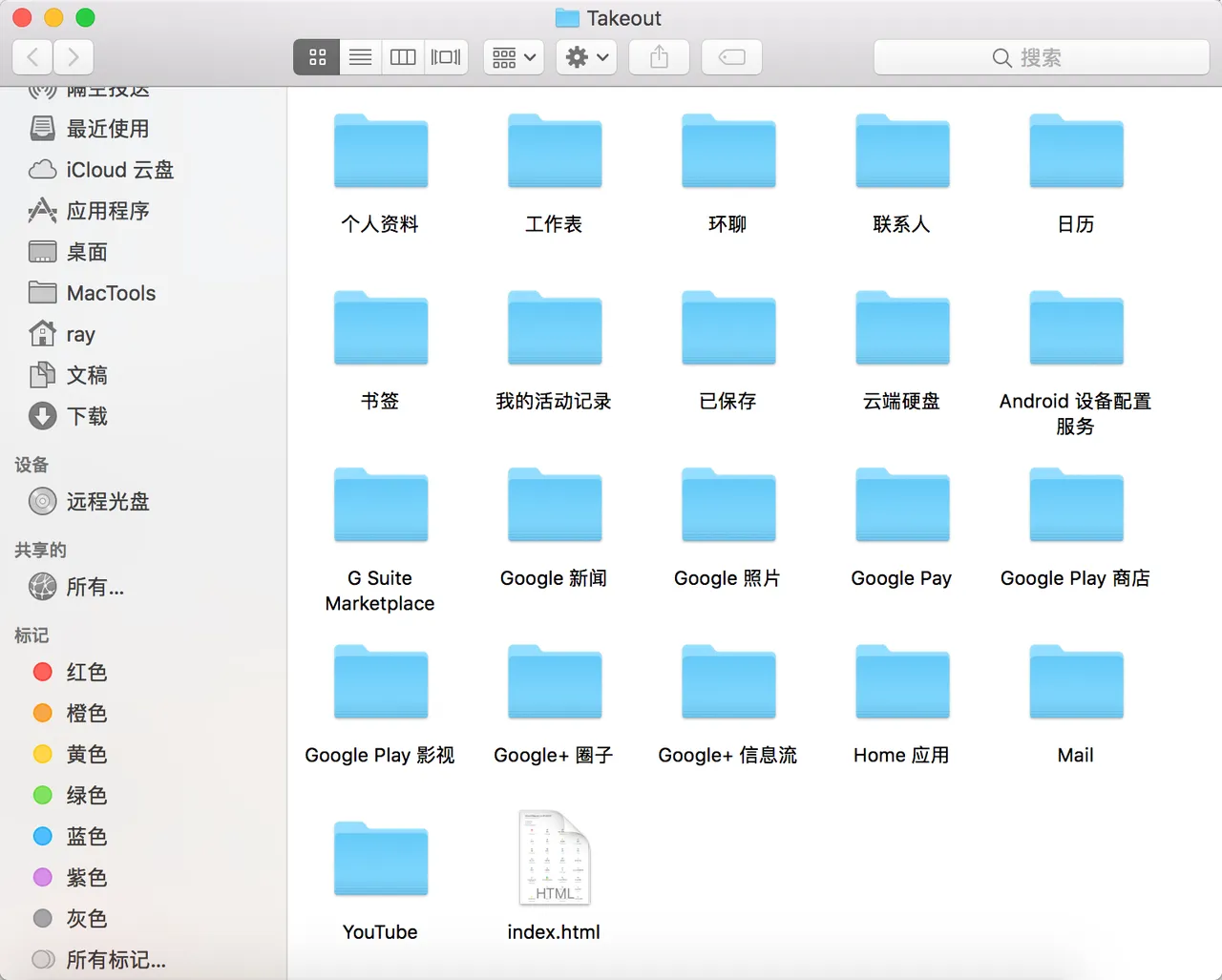Select the Google 新闻 folder
The width and height of the screenshot is (1222, 980).
[554, 506]
